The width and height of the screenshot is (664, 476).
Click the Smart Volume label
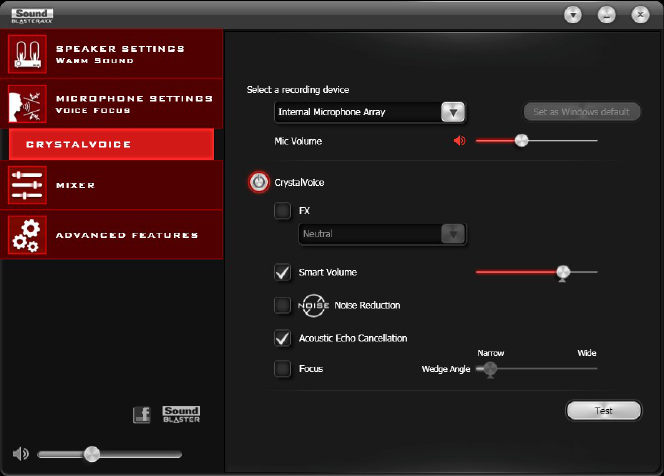coord(328,272)
